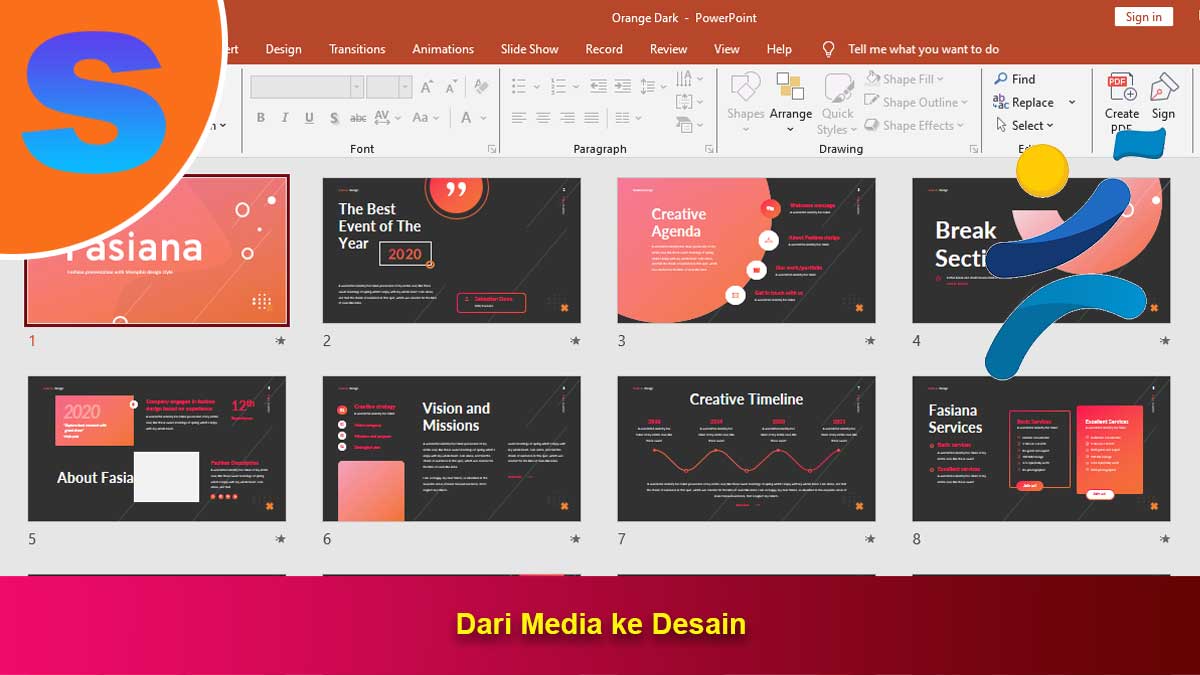1200x675 pixels.
Task: Open the Slide Show tab
Action: [529, 49]
